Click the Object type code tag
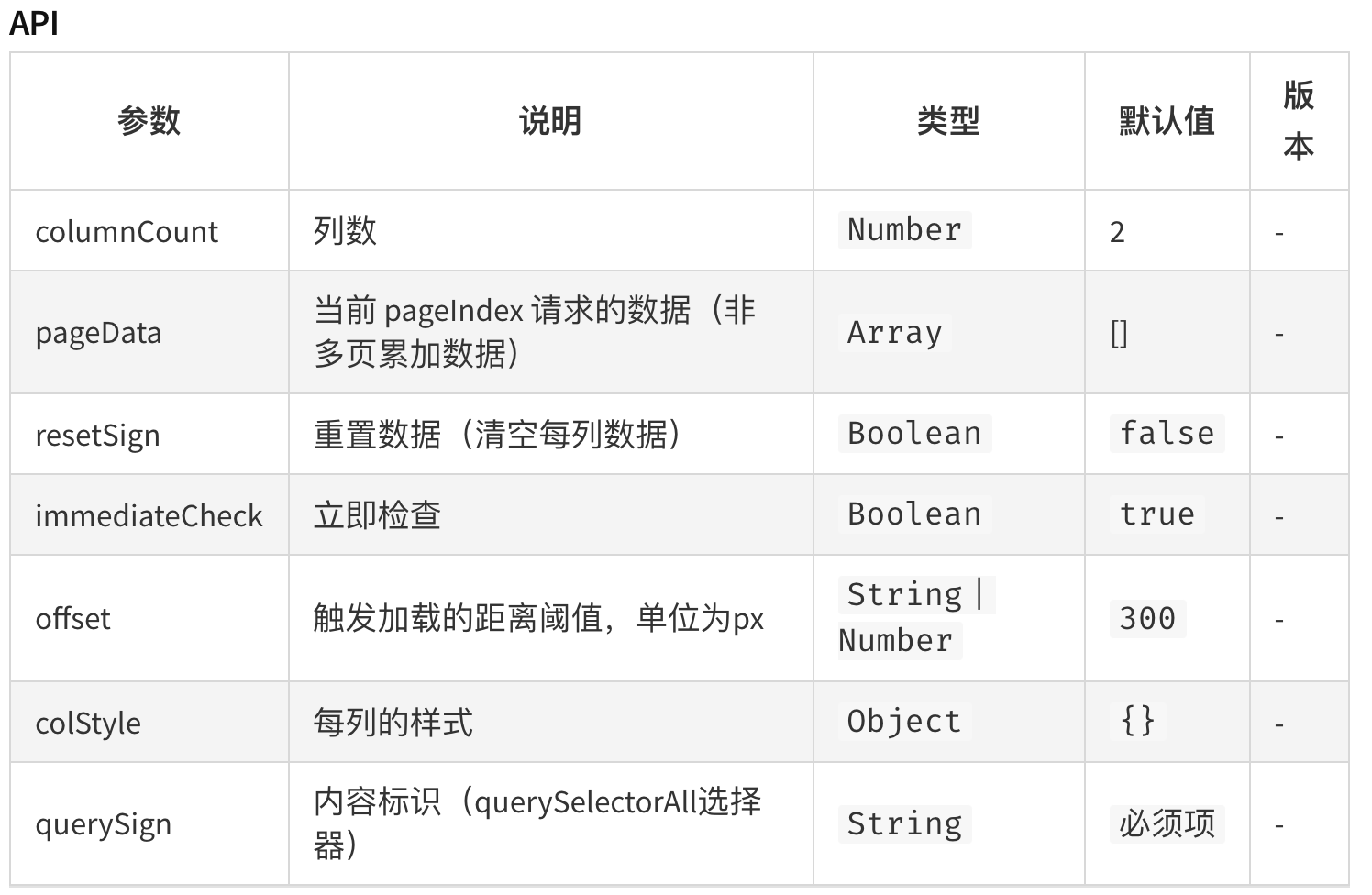The height and width of the screenshot is (895, 1372). point(904,722)
